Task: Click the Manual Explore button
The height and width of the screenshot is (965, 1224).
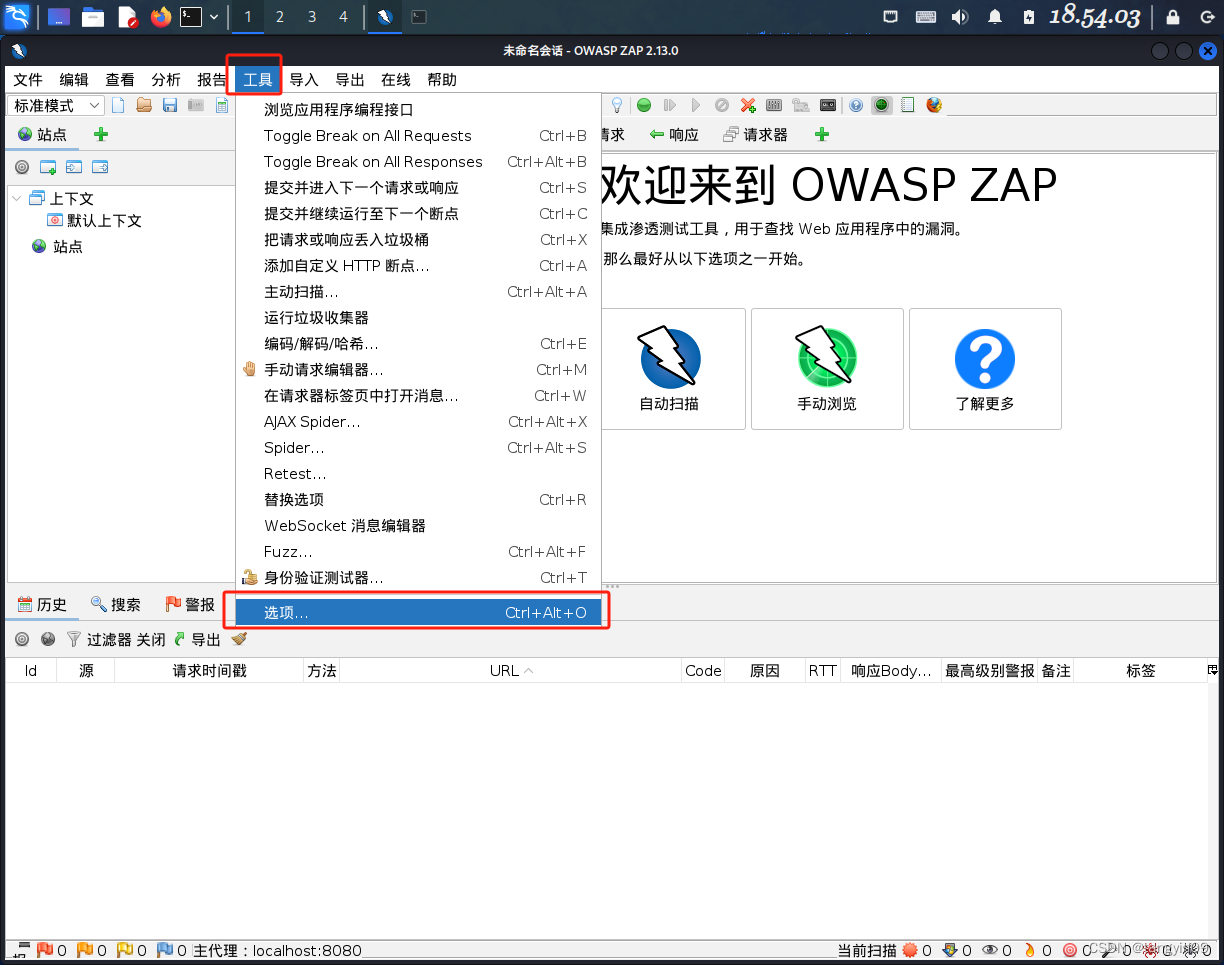Action: pyautogui.click(x=827, y=369)
